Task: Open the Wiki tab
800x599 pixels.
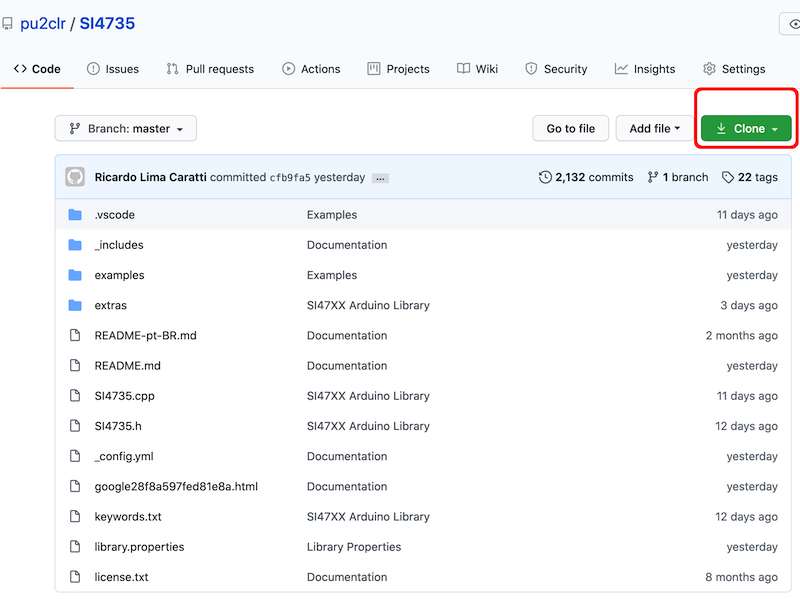Action: 478,69
